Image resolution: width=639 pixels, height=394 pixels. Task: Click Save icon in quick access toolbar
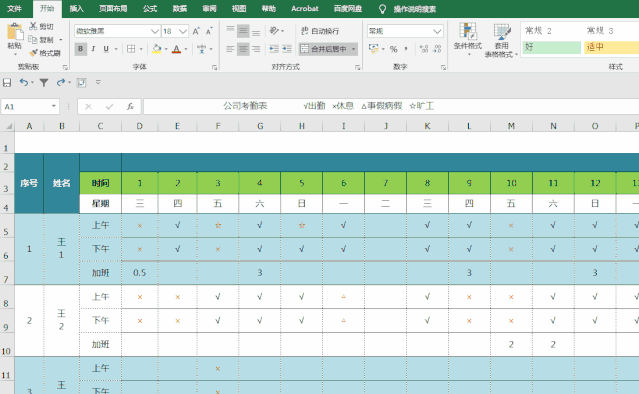point(7,83)
